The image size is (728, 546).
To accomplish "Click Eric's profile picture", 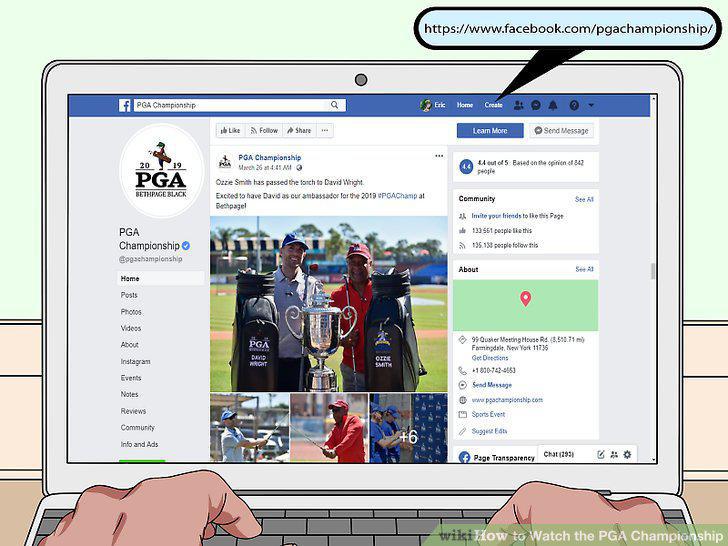I will (x=425, y=105).
